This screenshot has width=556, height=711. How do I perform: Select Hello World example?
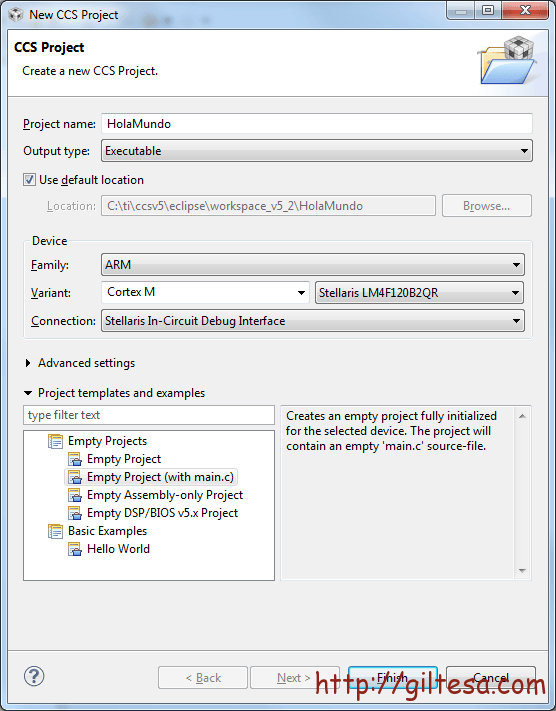[118, 549]
